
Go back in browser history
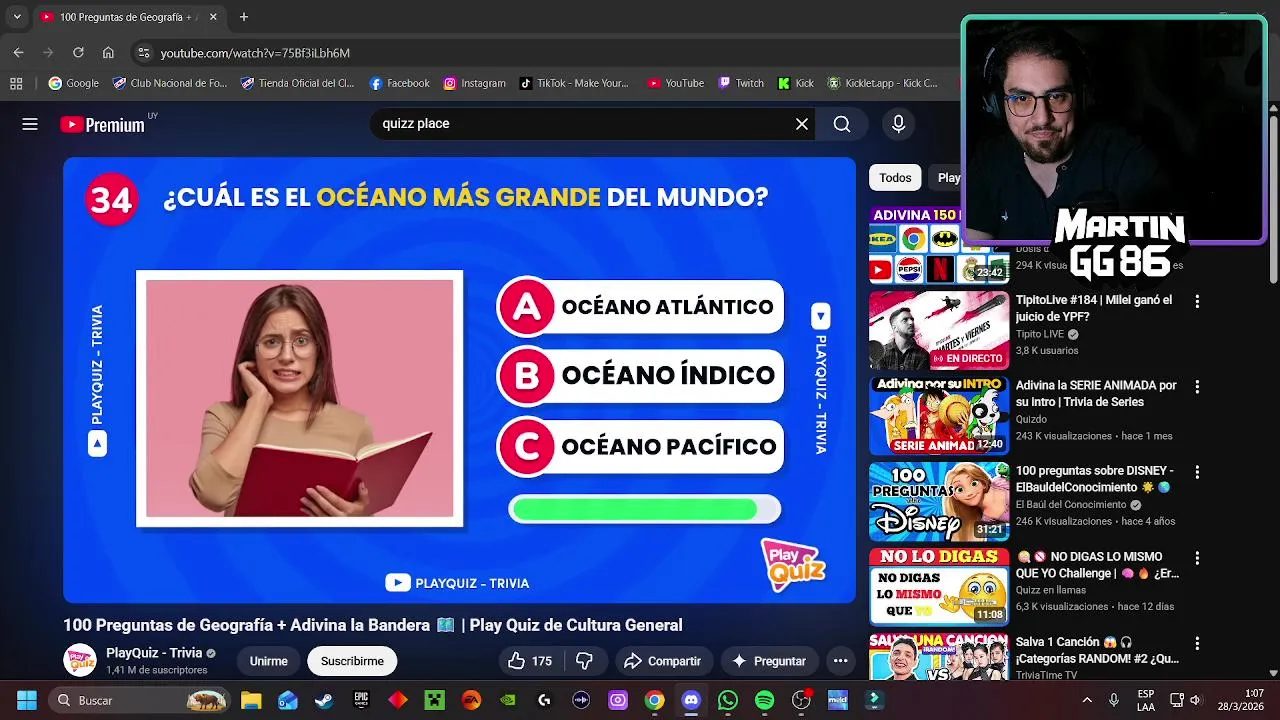point(18,53)
